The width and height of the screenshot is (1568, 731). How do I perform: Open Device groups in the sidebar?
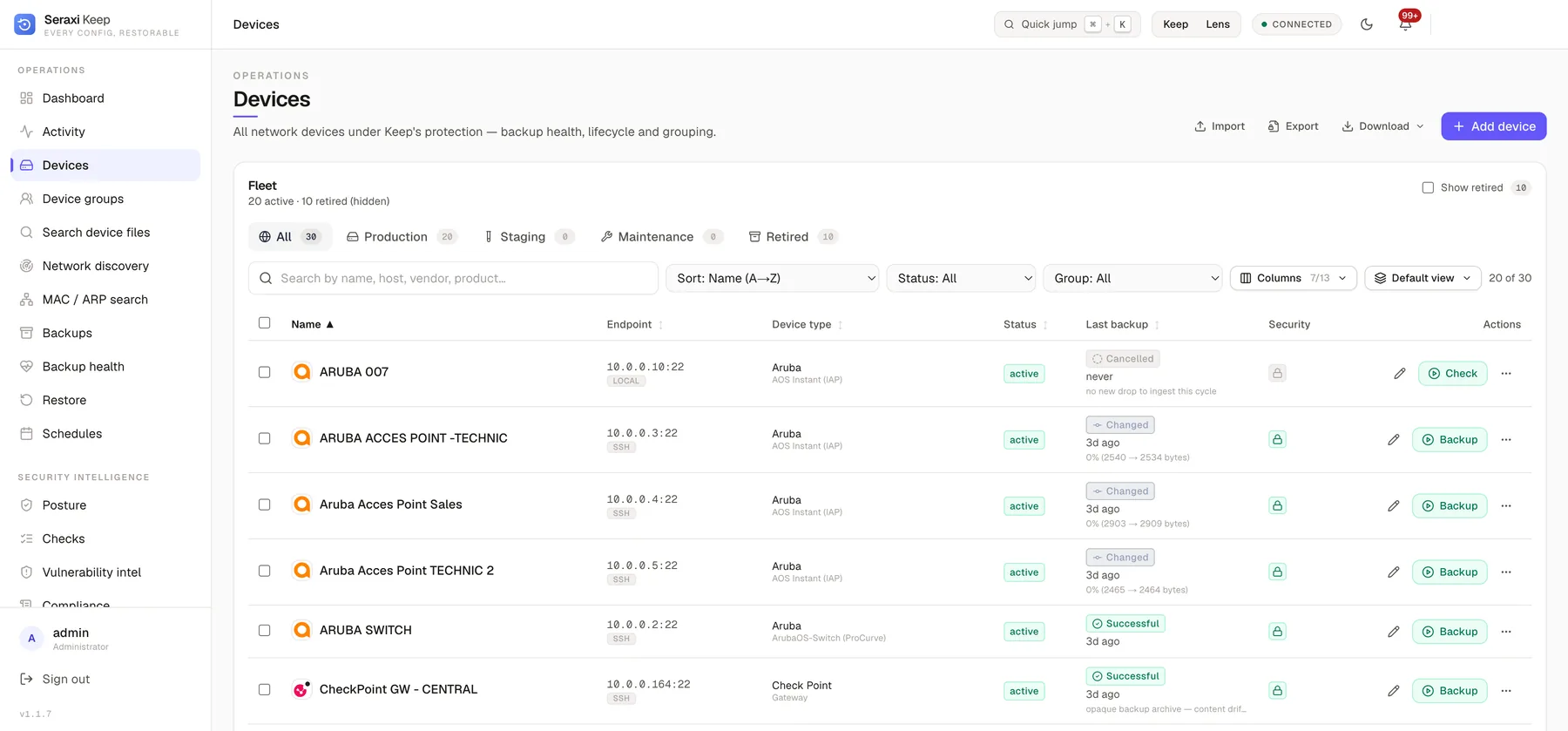[x=105, y=199]
